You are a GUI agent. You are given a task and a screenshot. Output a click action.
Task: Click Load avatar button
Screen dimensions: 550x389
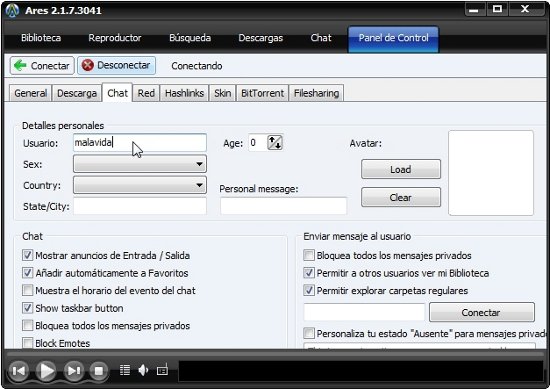401,169
